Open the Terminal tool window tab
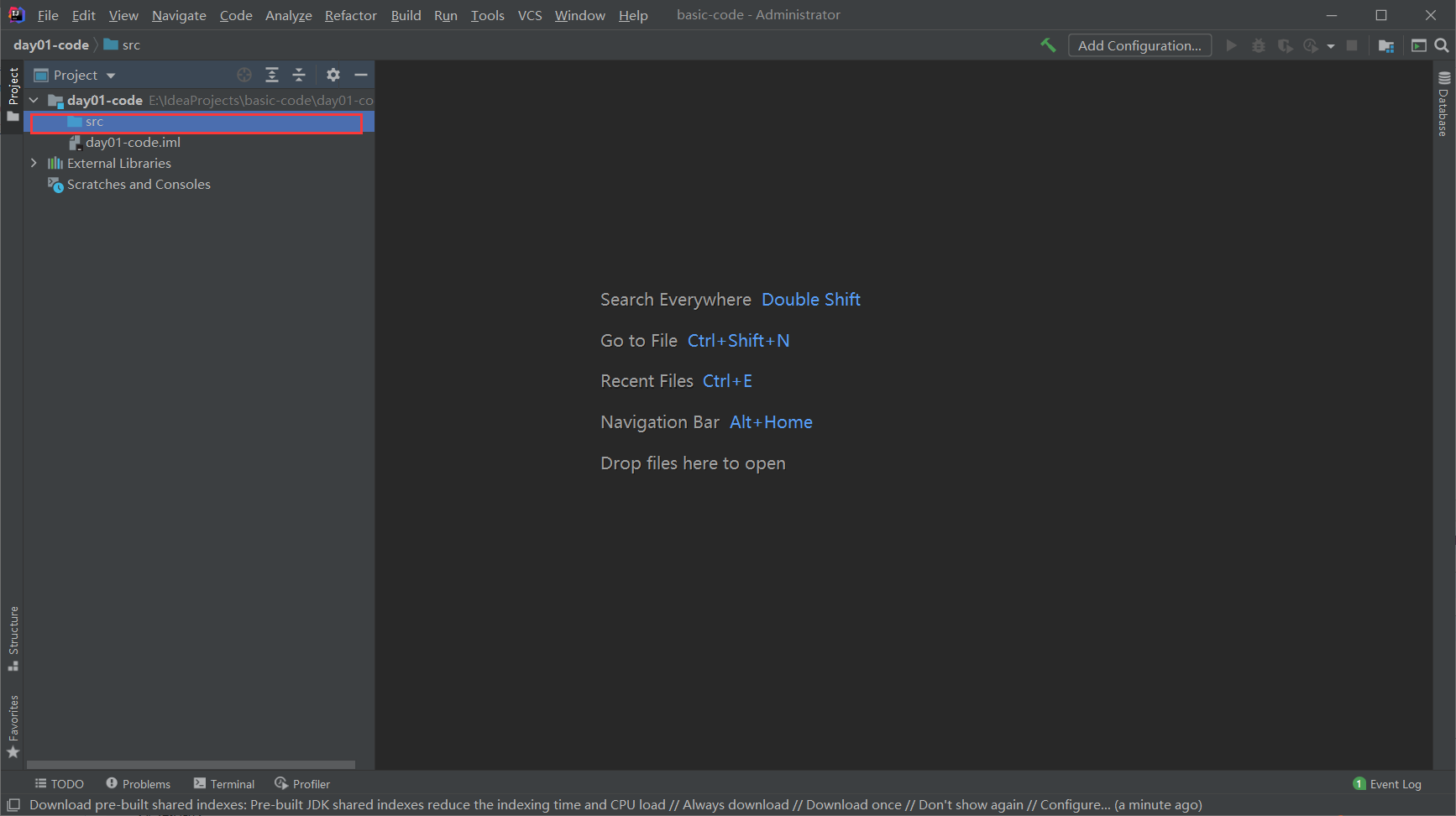The height and width of the screenshot is (816, 1456). tap(224, 784)
